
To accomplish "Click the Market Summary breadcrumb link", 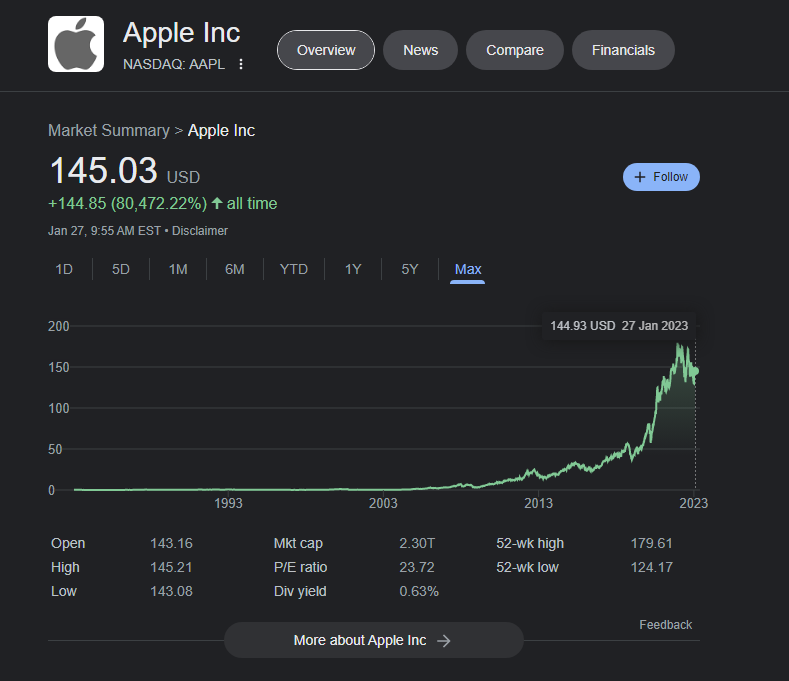I will [109, 130].
